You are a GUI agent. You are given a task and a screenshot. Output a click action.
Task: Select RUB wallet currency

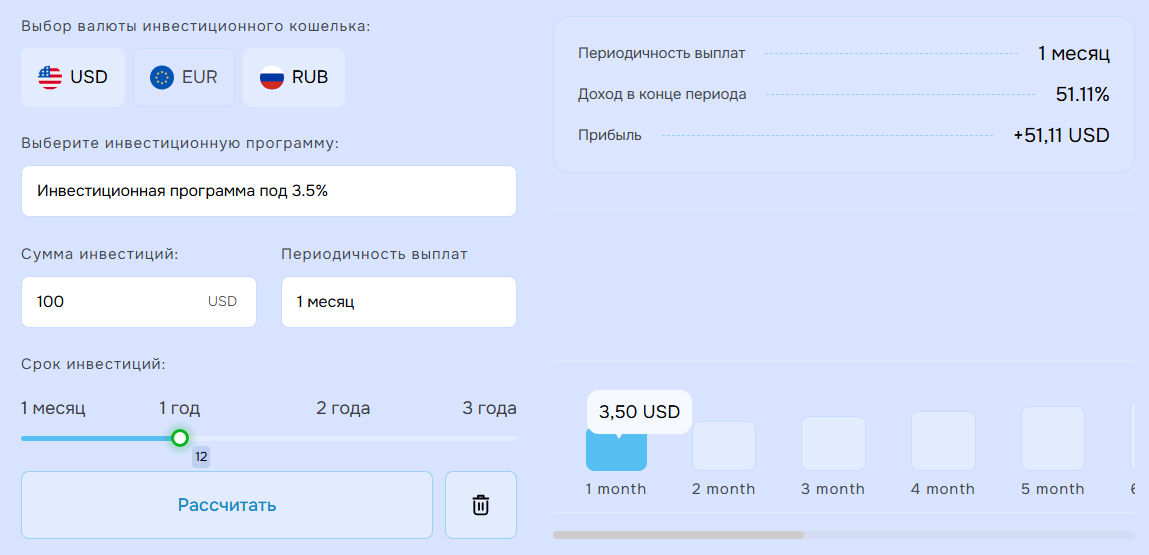click(294, 77)
